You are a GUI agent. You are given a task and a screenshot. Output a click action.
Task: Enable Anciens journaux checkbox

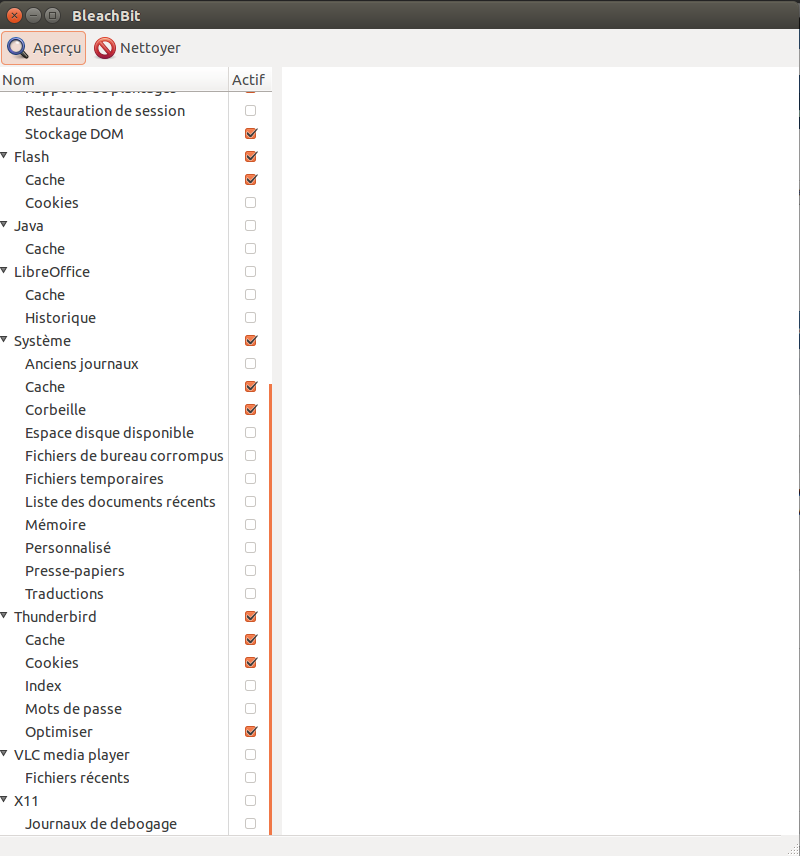pyautogui.click(x=251, y=364)
